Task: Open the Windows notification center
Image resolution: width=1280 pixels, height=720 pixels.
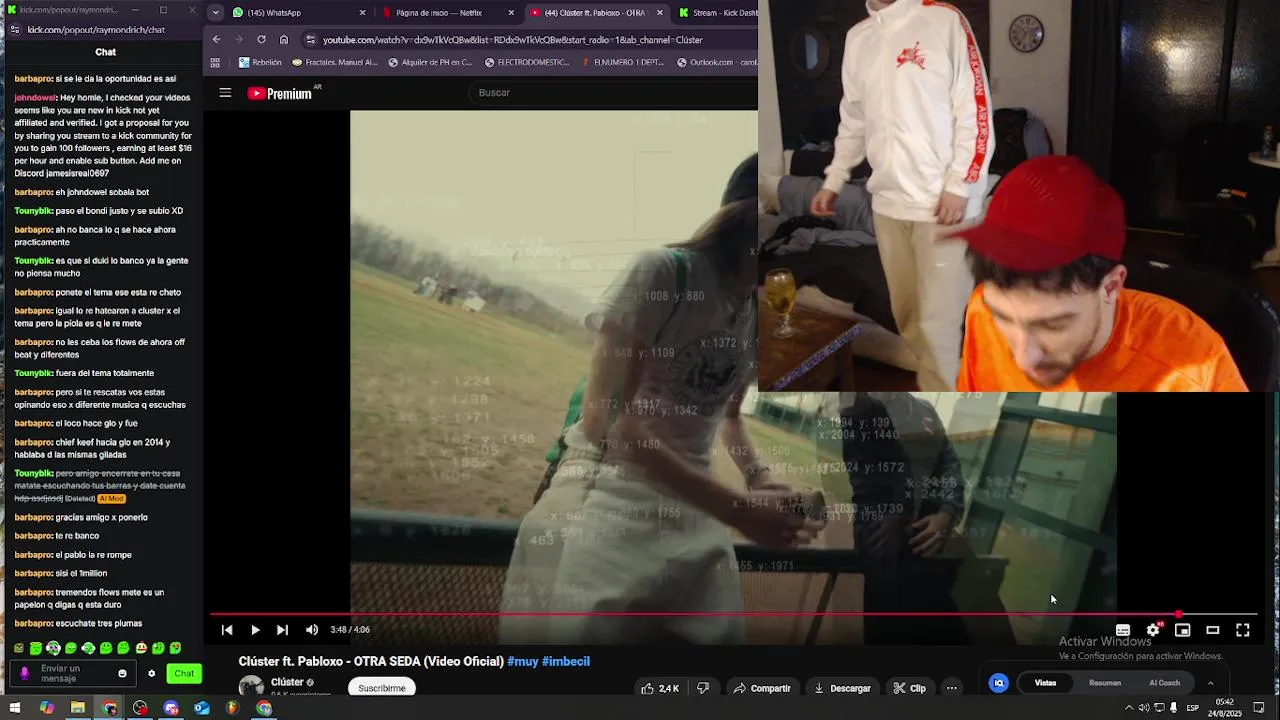Action: [x=1259, y=708]
